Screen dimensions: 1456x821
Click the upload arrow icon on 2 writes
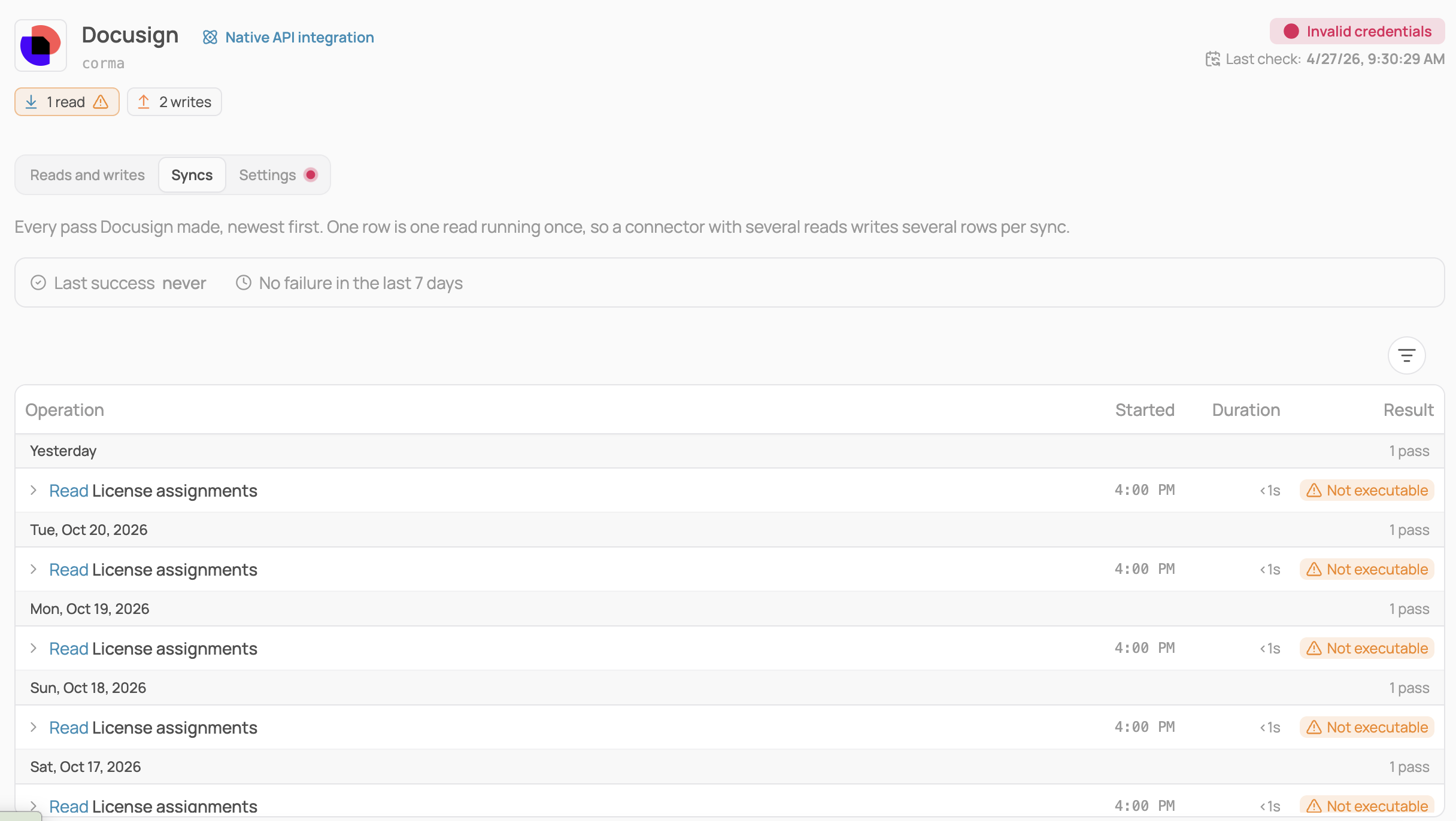(144, 102)
